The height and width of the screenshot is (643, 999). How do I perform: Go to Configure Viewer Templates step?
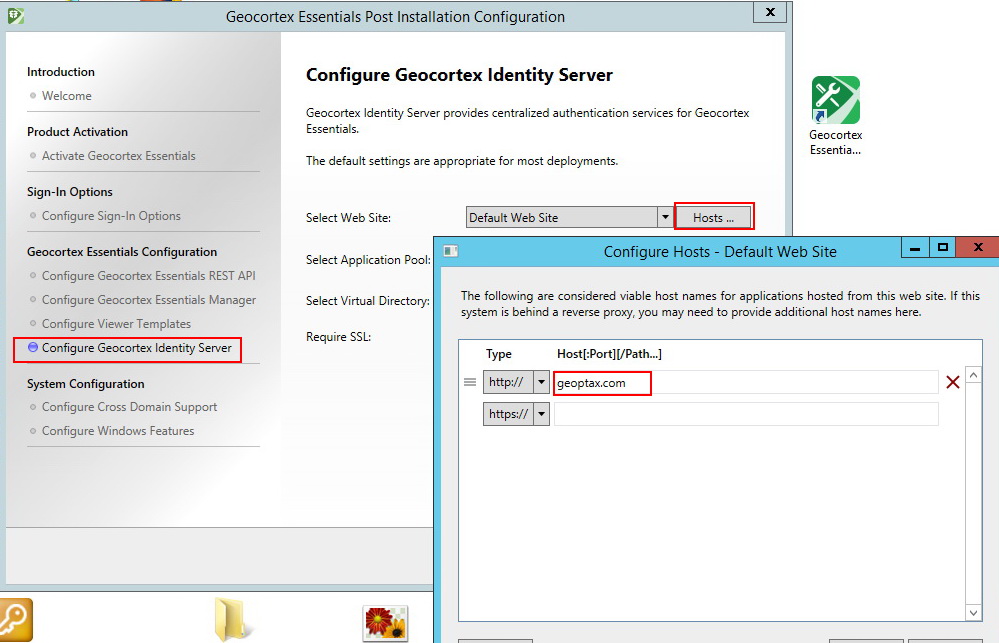pyautogui.click(x=116, y=324)
